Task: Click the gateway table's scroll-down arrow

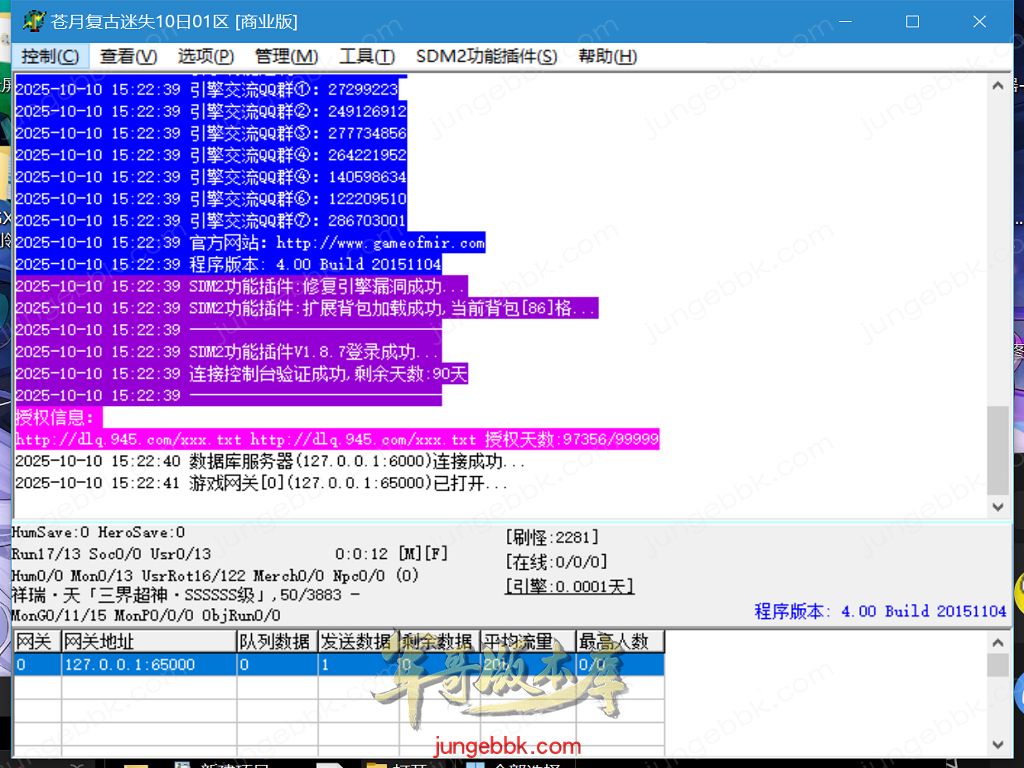Action: pos(997,744)
